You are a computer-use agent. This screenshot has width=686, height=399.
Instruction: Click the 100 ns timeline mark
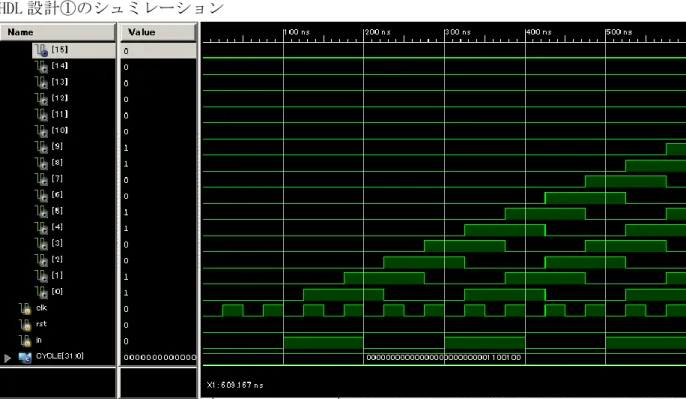(296, 32)
